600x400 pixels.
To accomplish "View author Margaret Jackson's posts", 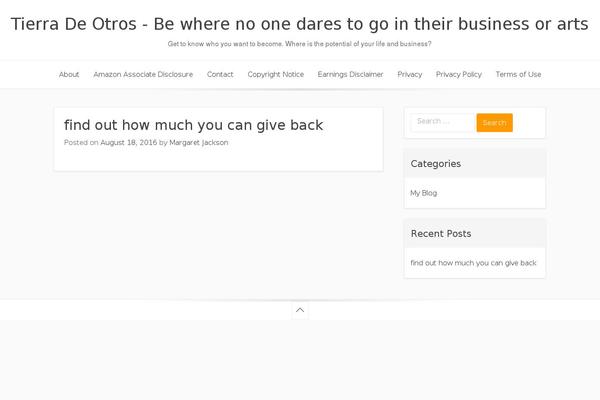I will point(199,142).
